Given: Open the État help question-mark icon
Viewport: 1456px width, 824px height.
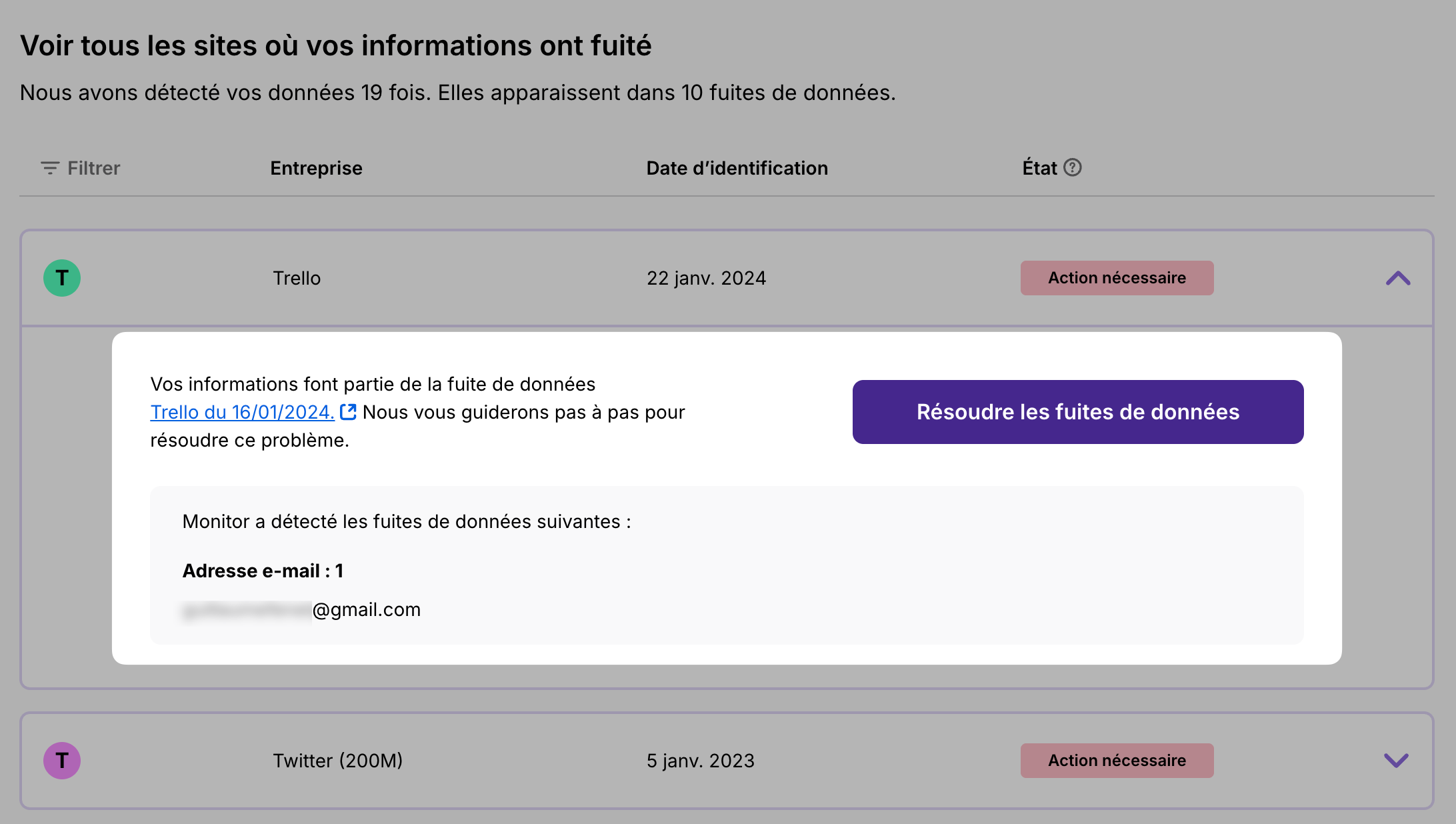Looking at the screenshot, I should click(x=1072, y=167).
